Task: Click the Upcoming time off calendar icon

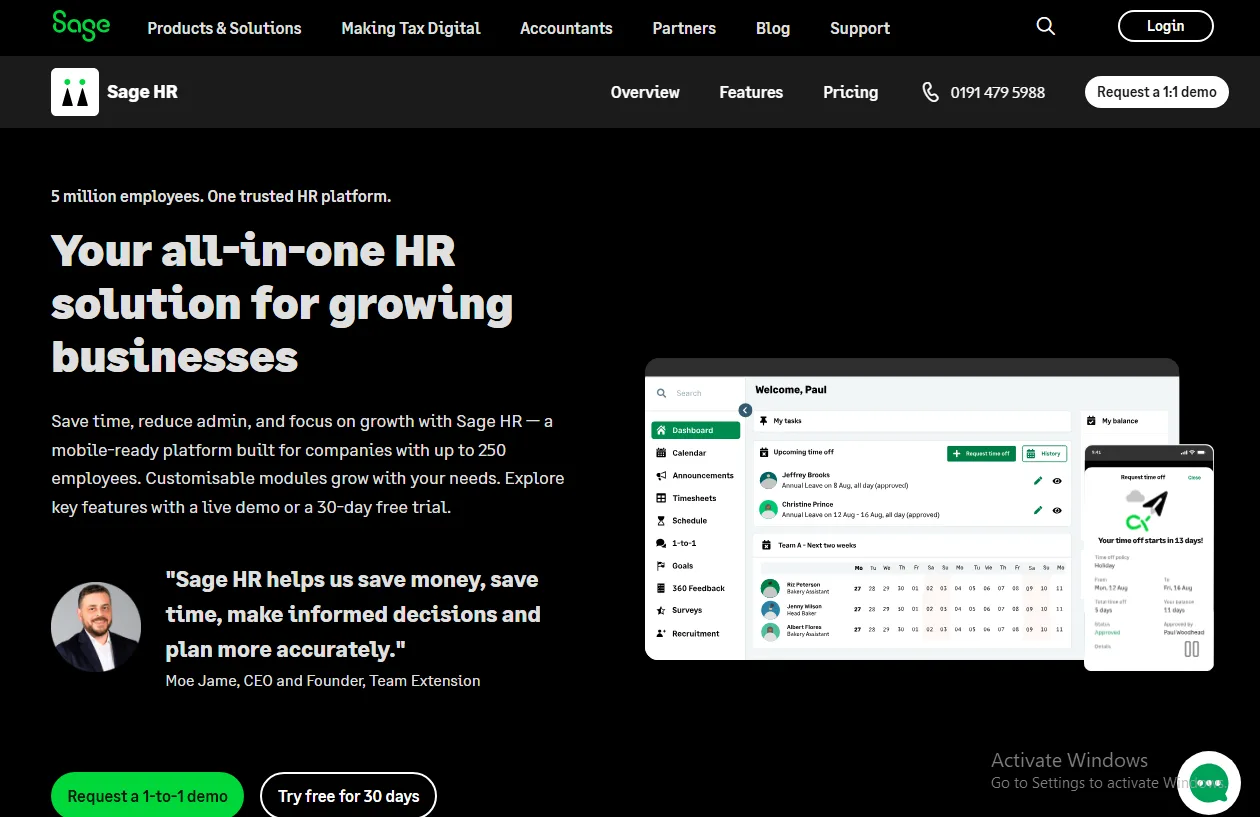Action: click(x=764, y=452)
